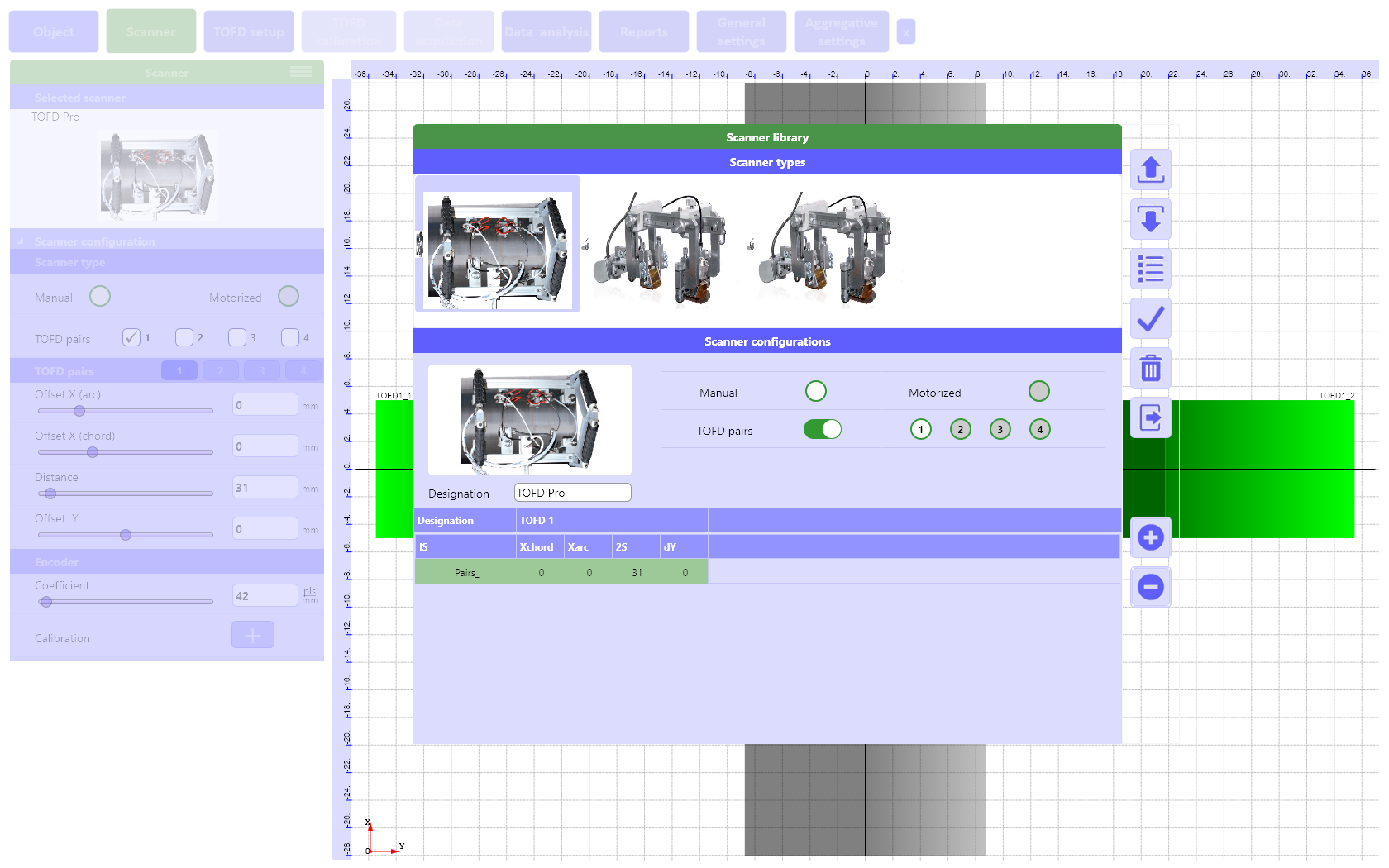Viewport: 1389px width, 868px height.
Task: Click the download arrow icon
Action: click(1150, 219)
